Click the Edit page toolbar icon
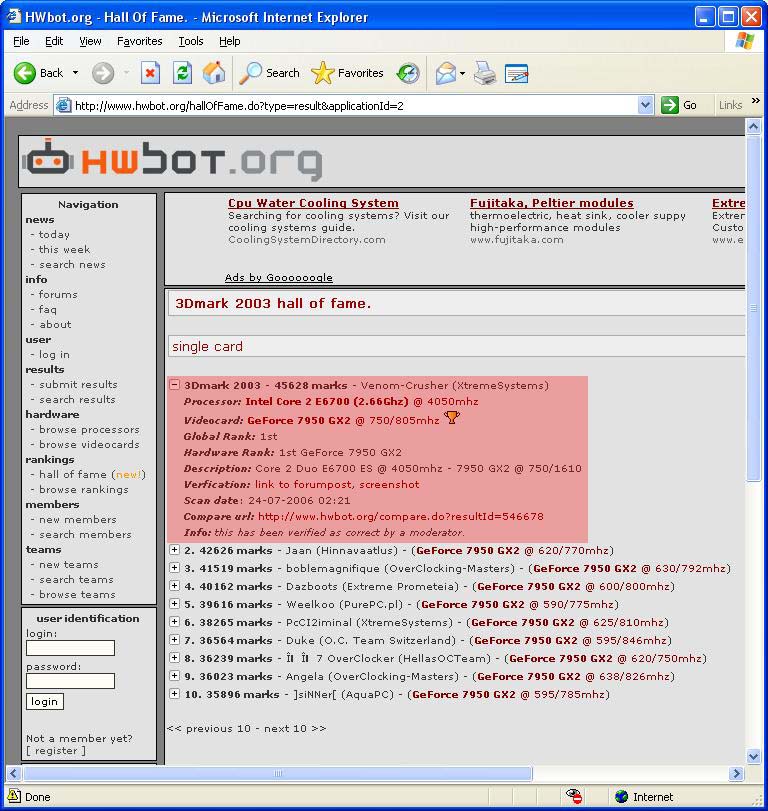The image size is (768, 811). coord(517,73)
